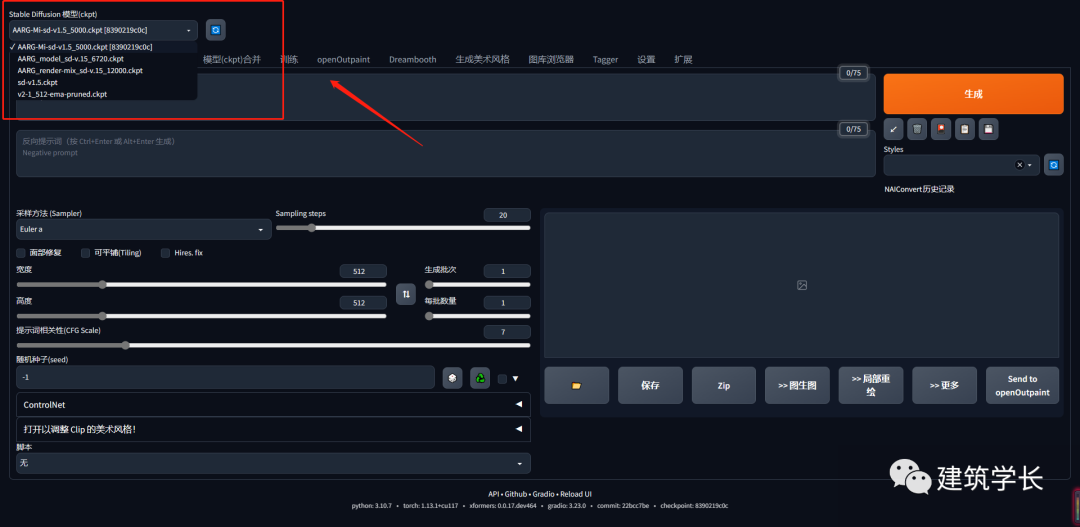Clear the Styles selection with X
This screenshot has width=1080, height=527.
click(1019, 165)
